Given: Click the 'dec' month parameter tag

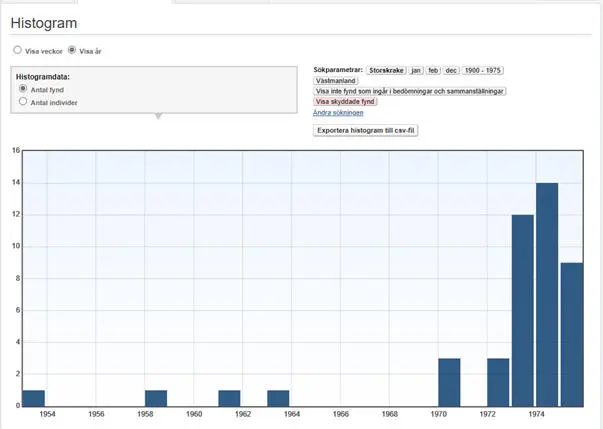Looking at the screenshot, I should click(452, 71).
